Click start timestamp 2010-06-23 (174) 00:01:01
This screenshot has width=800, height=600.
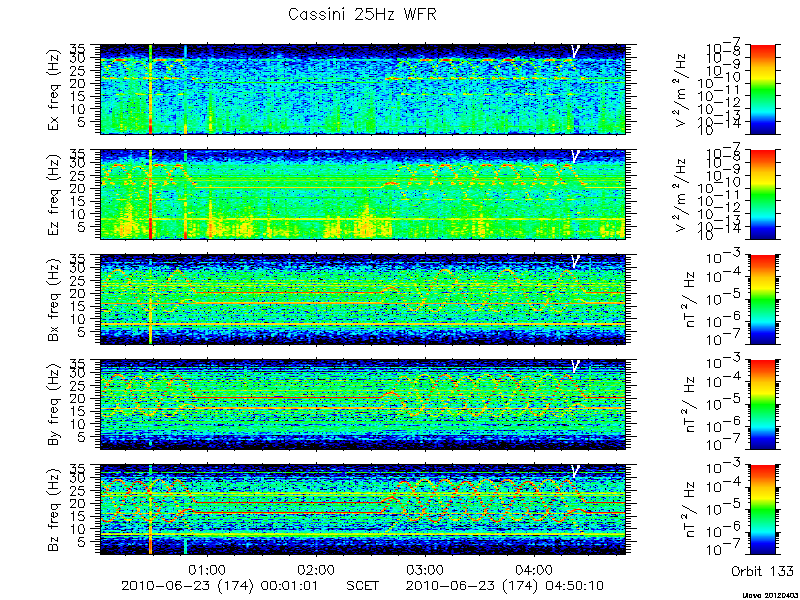tap(219, 585)
